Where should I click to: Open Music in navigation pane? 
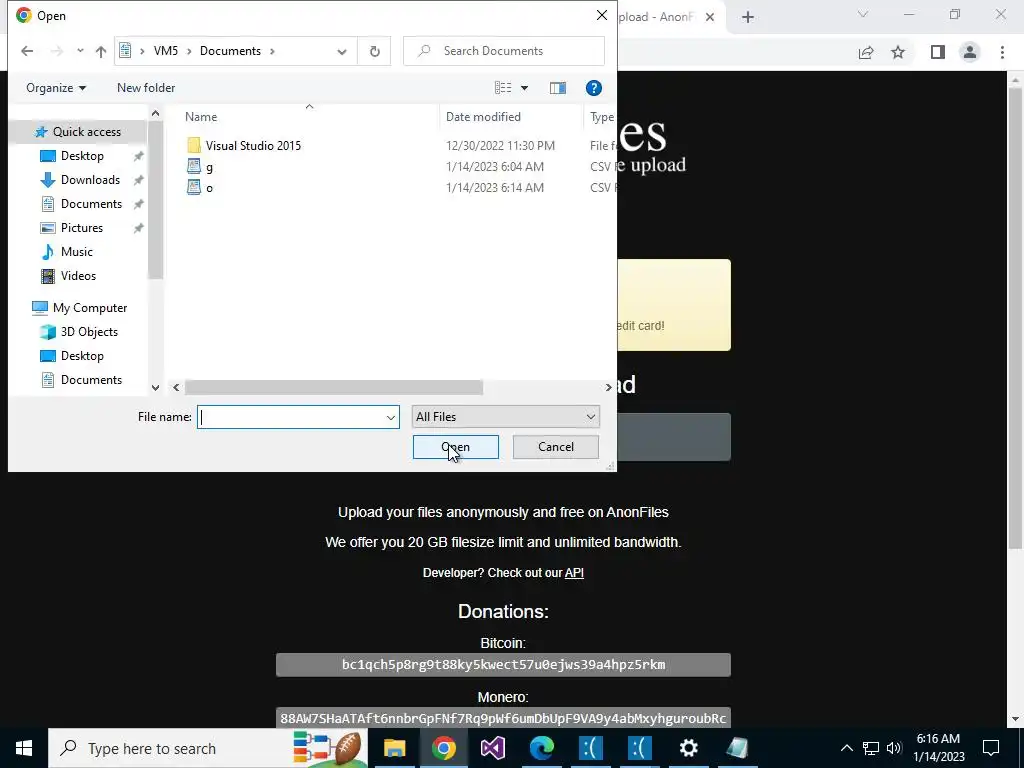pyautogui.click(x=76, y=251)
